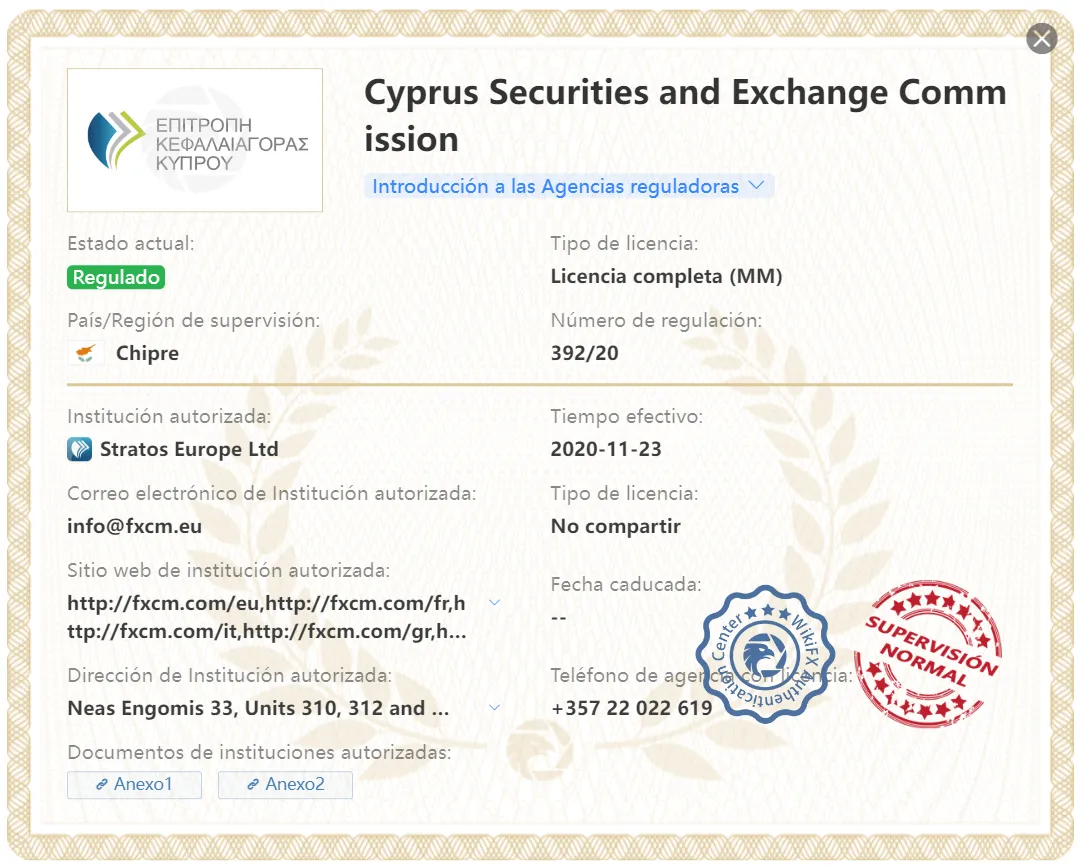Click the Anexo1 link chain icon
This screenshot has height=867, width=1081.
coord(101,784)
